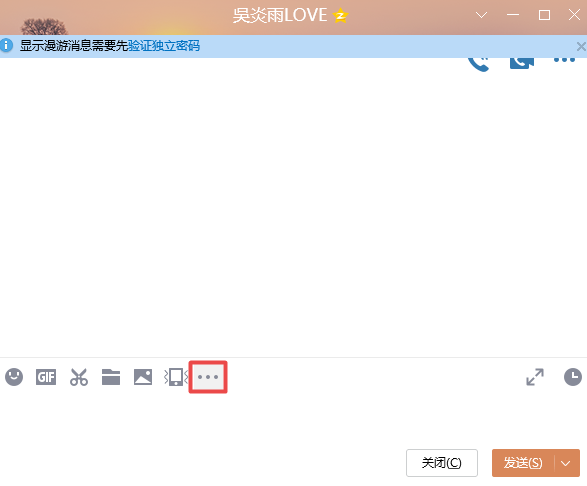The height and width of the screenshot is (486, 587).
Task: Open more tools from highlighted ellipsis button
Action: coord(208,377)
